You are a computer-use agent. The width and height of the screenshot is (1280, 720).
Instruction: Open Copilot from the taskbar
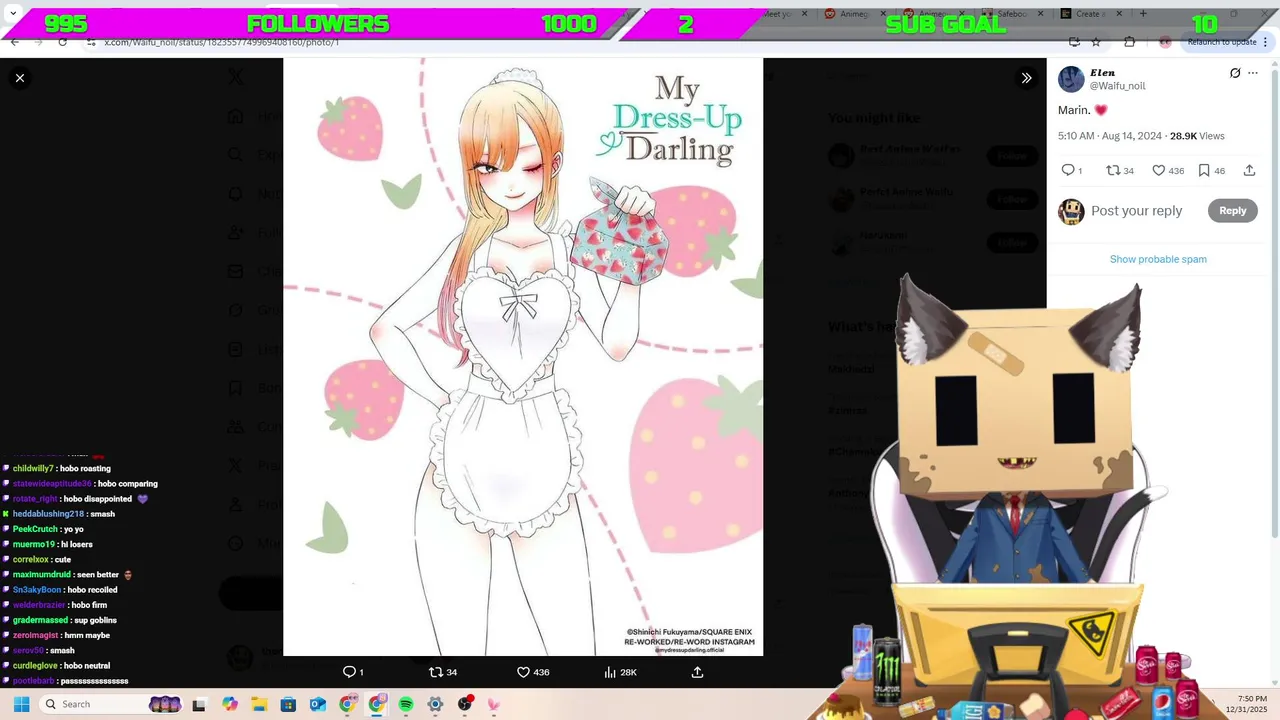(x=230, y=704)
